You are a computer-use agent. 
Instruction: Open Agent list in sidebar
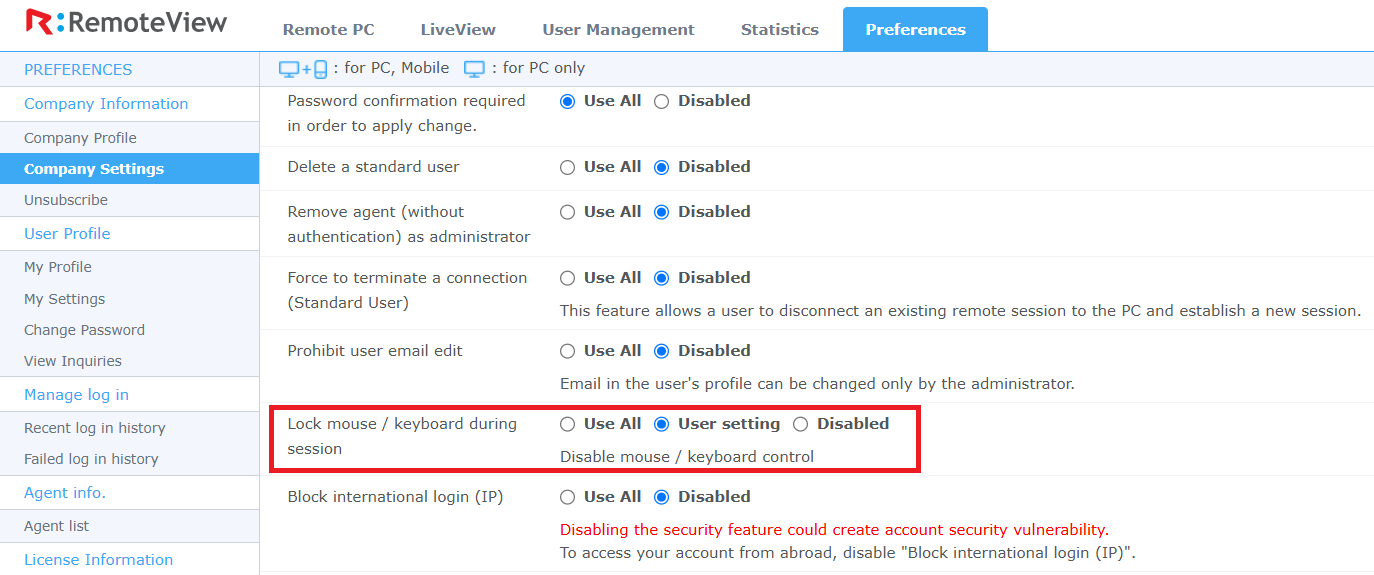pos(56,526)
